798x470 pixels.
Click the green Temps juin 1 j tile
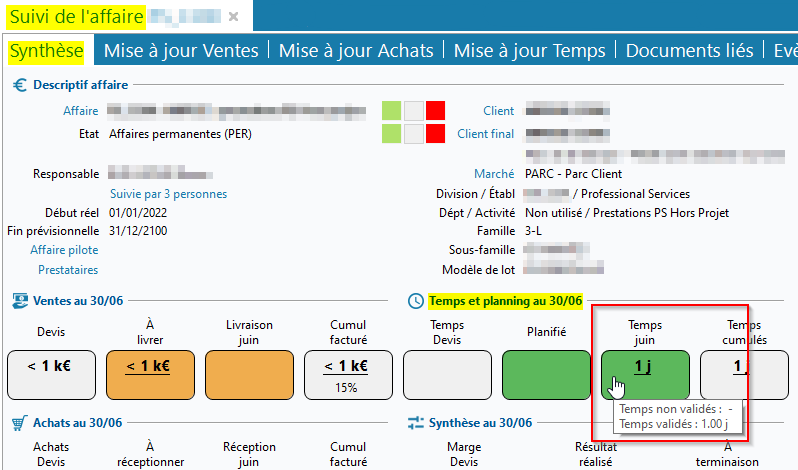pos(644,375)
